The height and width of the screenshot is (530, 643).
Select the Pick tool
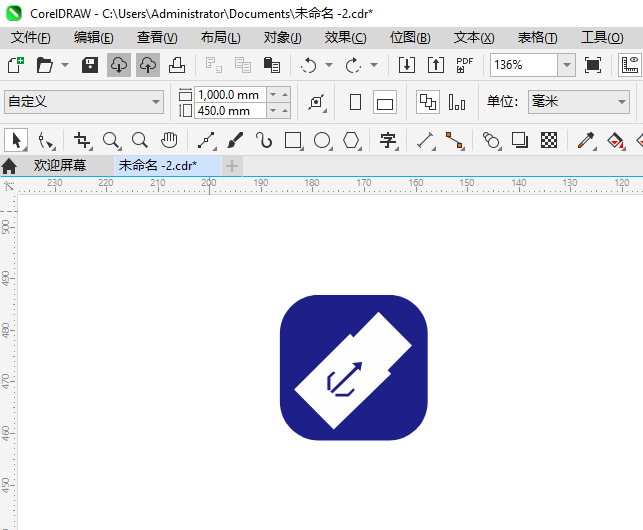coord(16,140)
